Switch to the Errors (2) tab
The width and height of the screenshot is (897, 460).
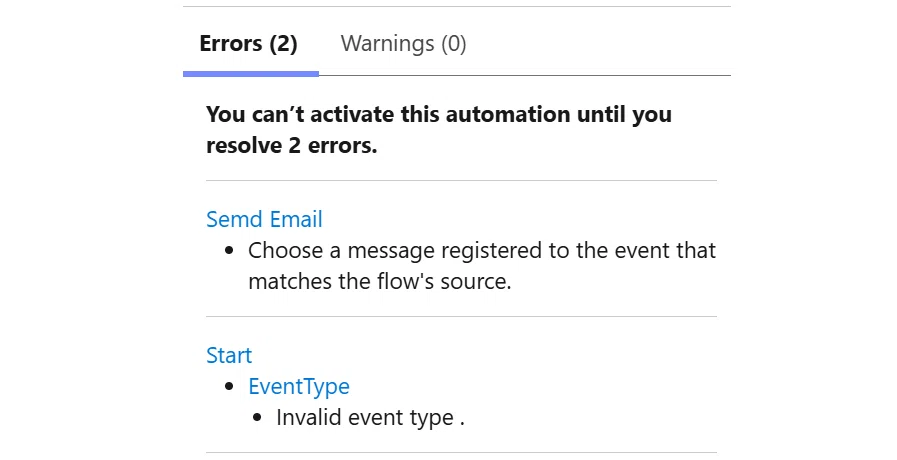[248, 43]
